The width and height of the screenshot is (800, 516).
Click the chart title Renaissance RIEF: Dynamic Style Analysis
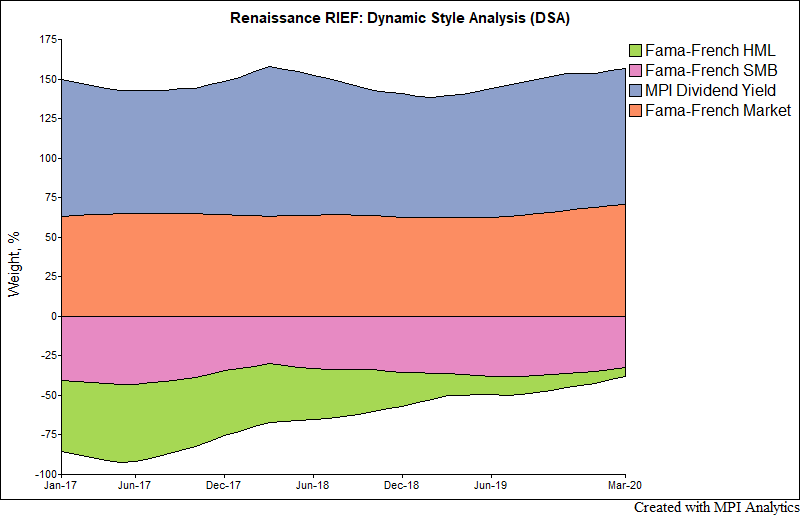coord(399,18)
